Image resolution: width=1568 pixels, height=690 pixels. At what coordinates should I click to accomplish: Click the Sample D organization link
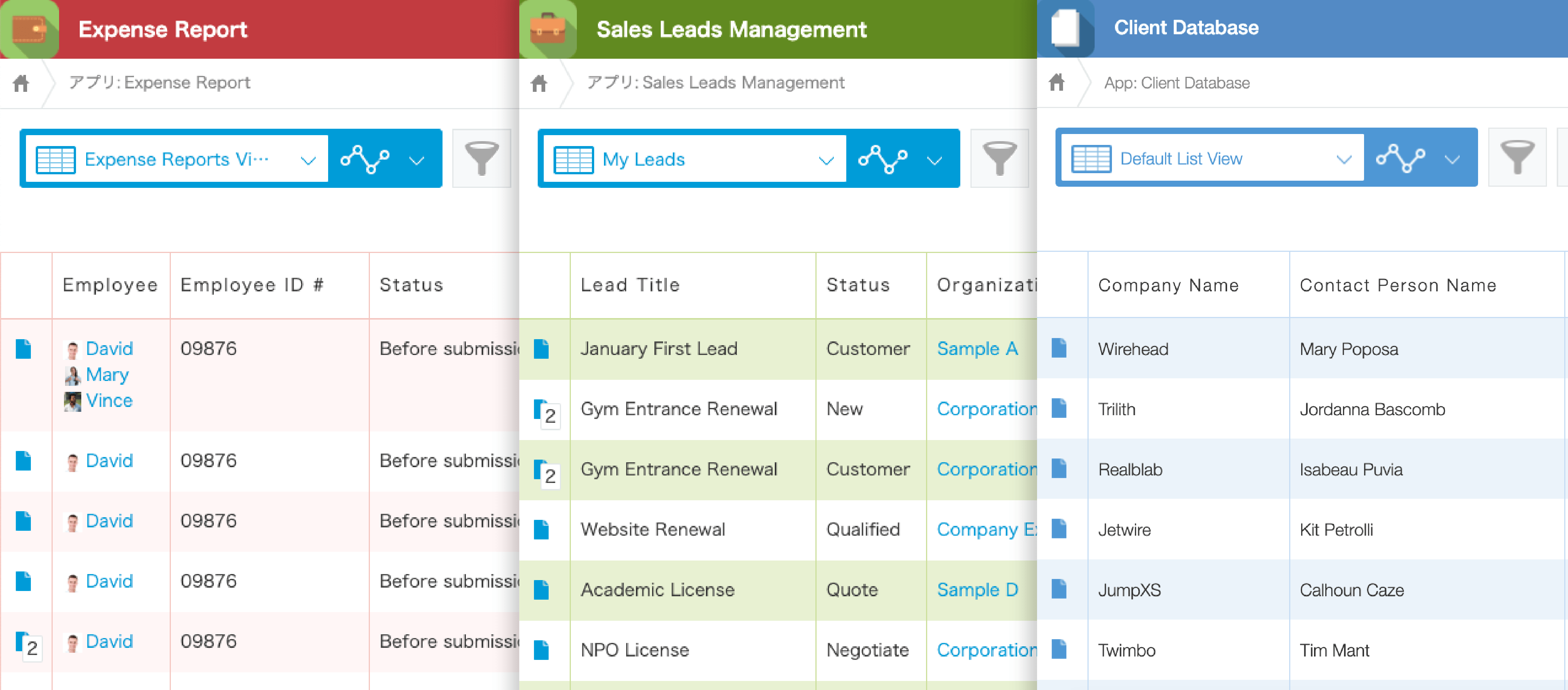tap(977, 589)
